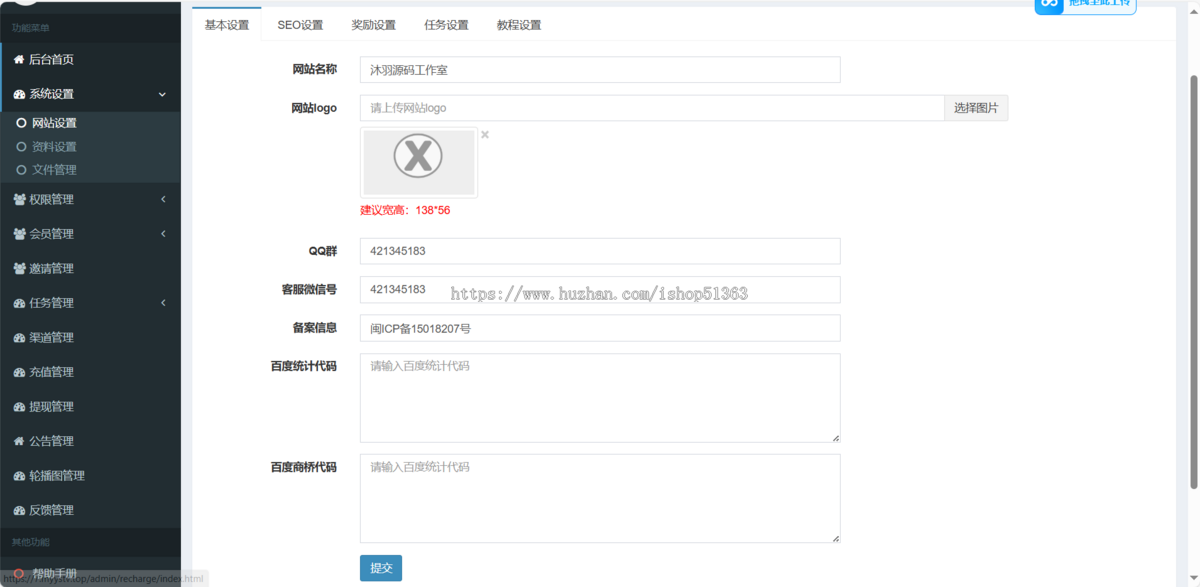Submit the form with 提交 button
The width and height of the screenshot is (1200, 587).
381,568
